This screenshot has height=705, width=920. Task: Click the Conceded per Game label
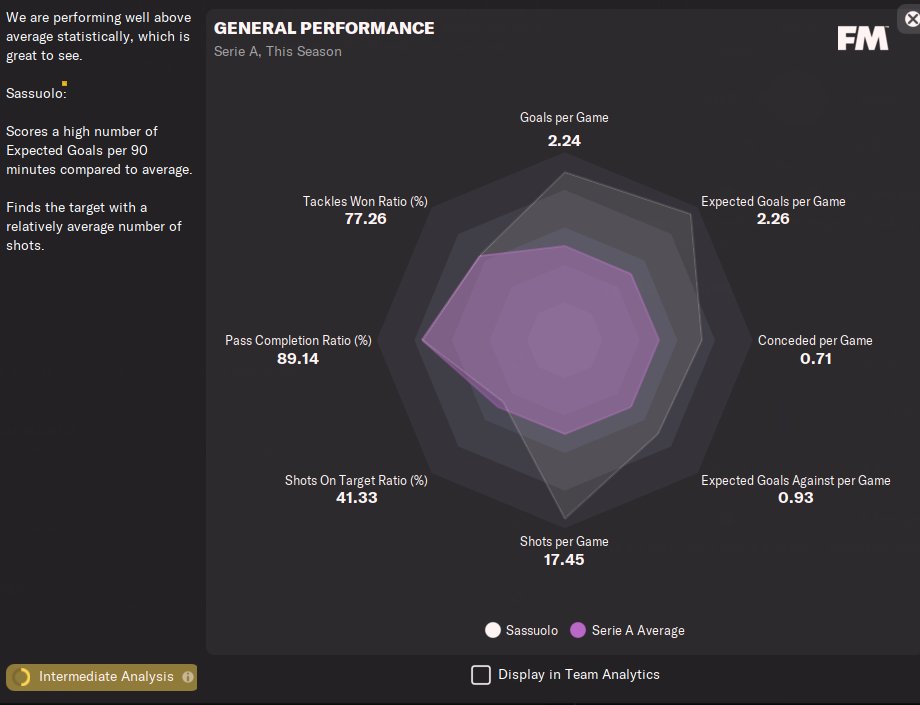[x=815, y=341]
